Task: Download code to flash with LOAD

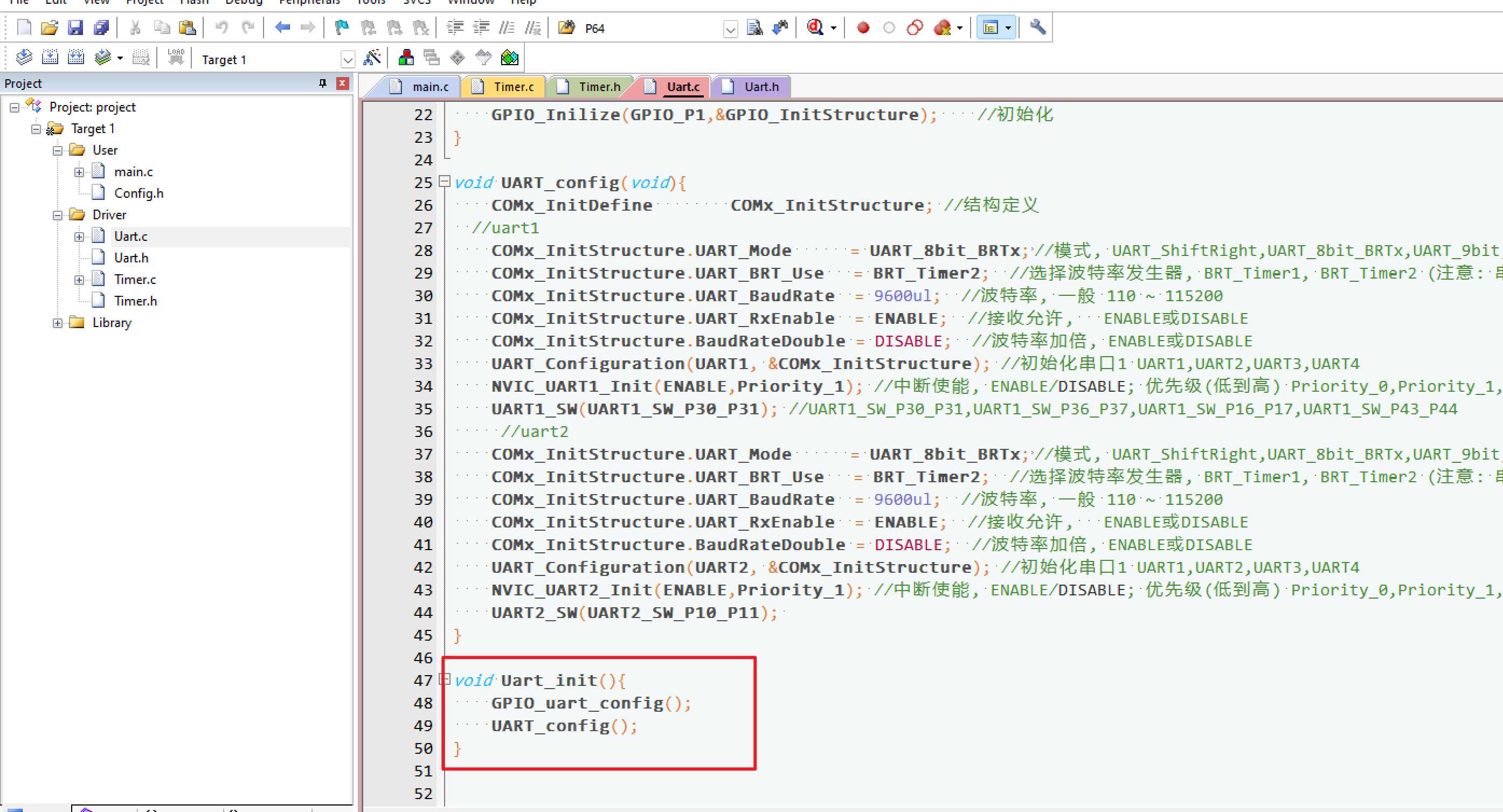Action: [176, 58]
